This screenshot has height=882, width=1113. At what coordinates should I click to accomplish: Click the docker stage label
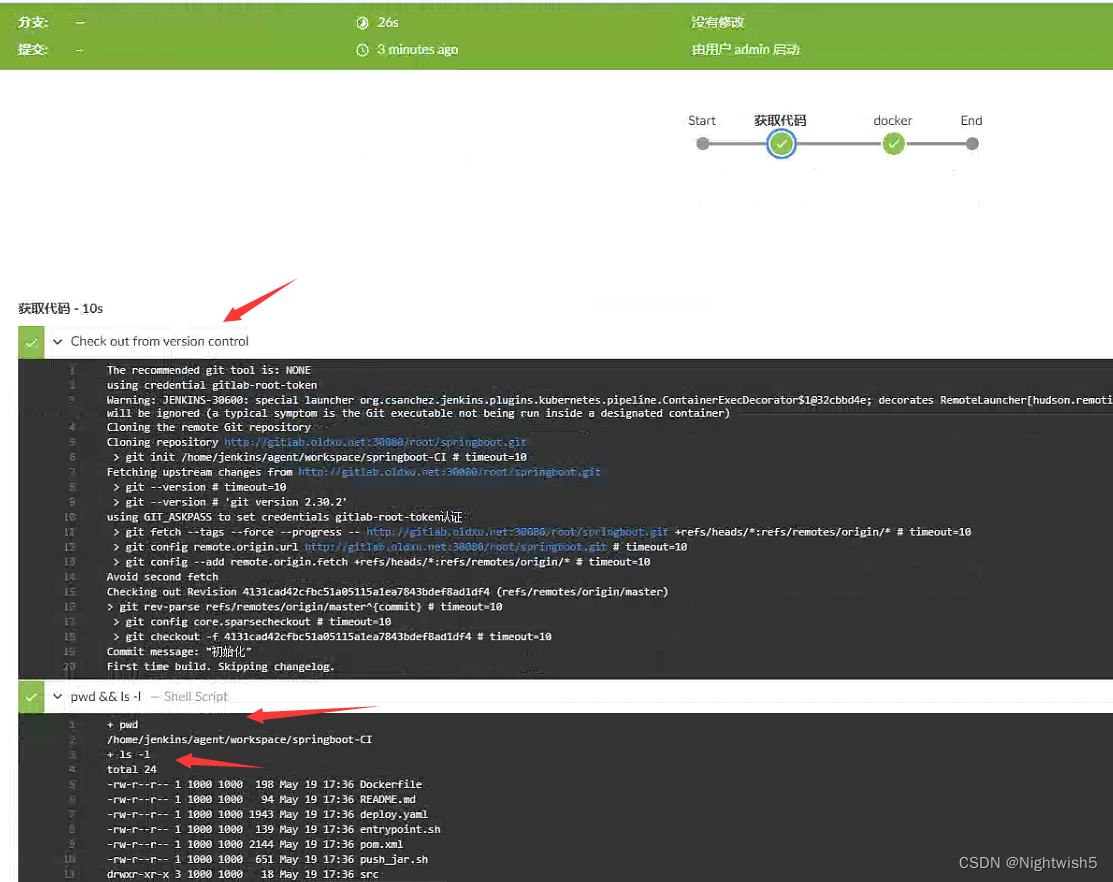pyautogui.click(x=893, y=121)
